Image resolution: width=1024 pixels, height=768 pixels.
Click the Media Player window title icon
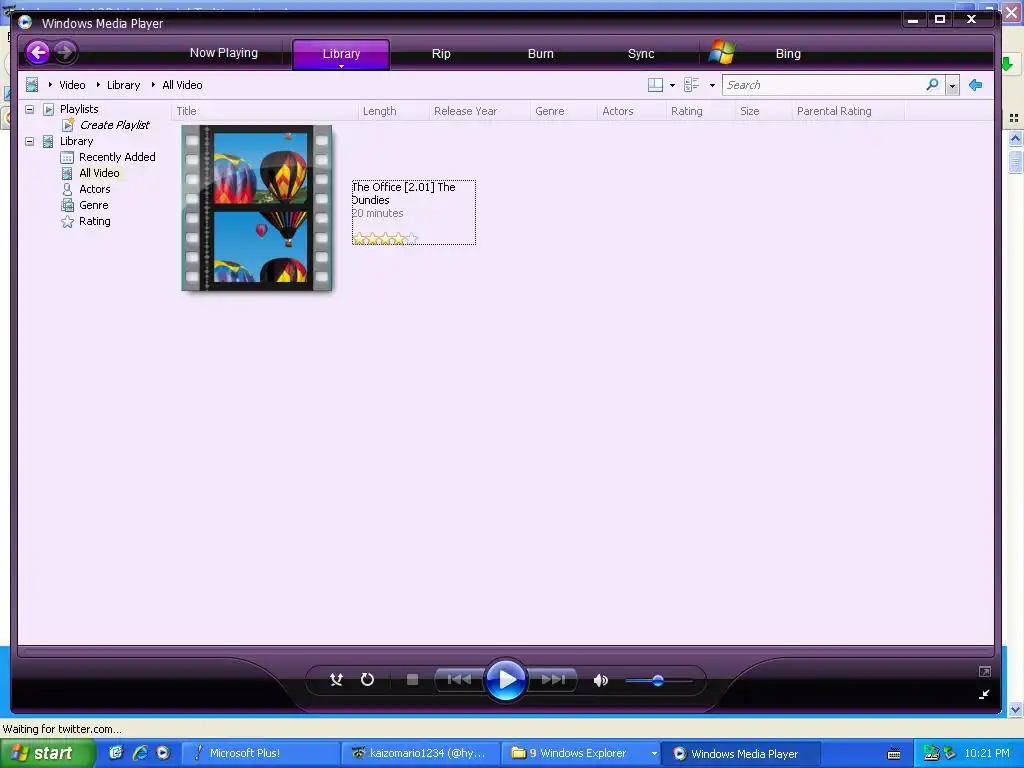click(x=25, y=23)
